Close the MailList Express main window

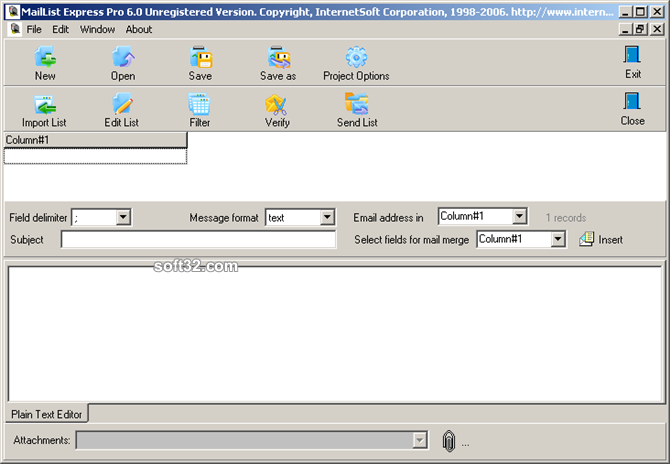(657, 12)
